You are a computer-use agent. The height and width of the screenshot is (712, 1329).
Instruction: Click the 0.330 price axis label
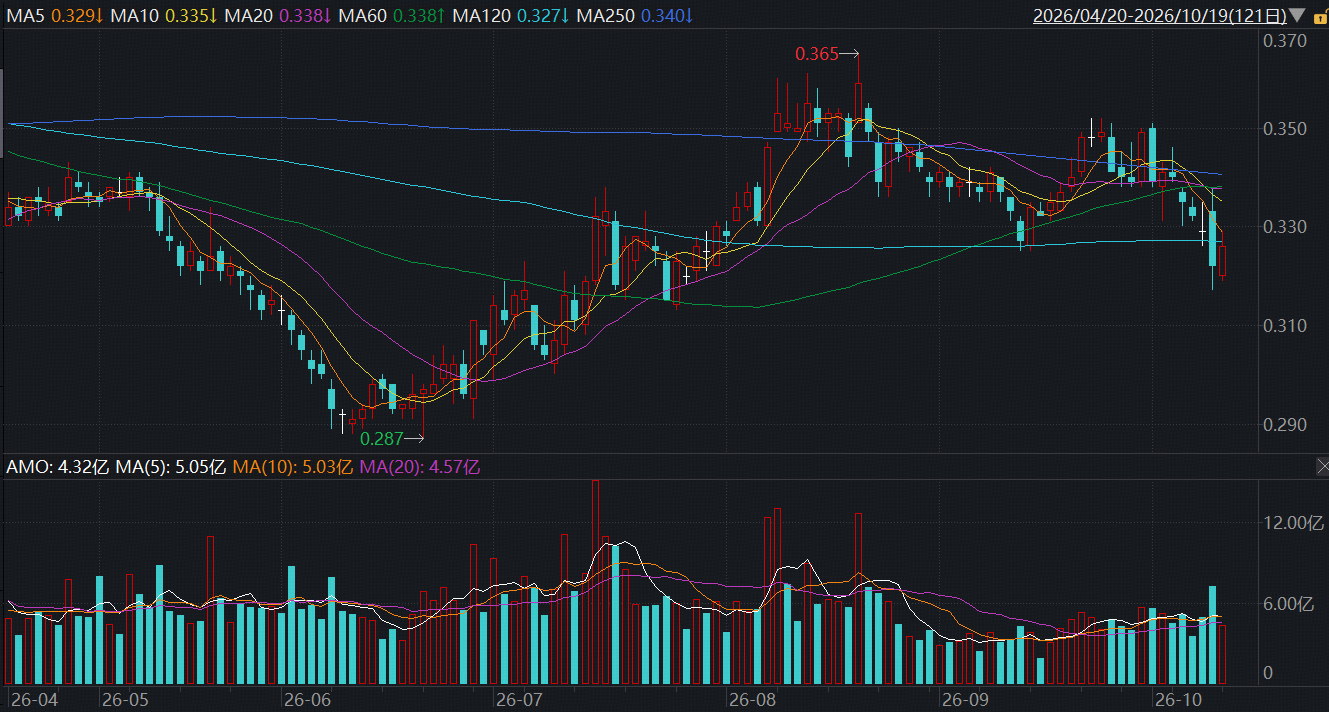click(1285, 227)
